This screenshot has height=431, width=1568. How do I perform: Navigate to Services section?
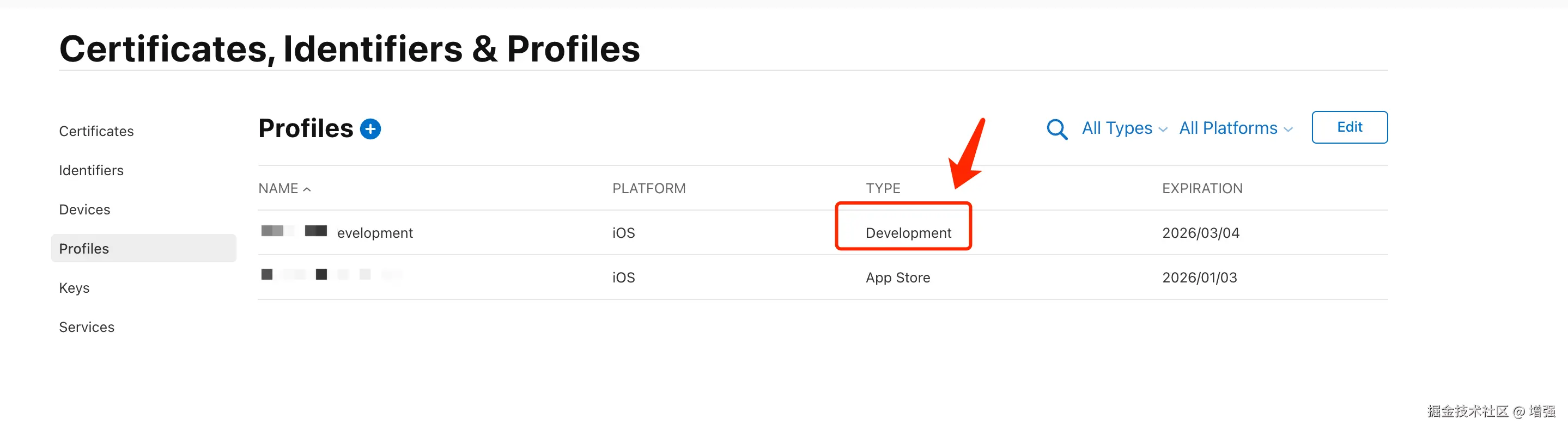87,327
